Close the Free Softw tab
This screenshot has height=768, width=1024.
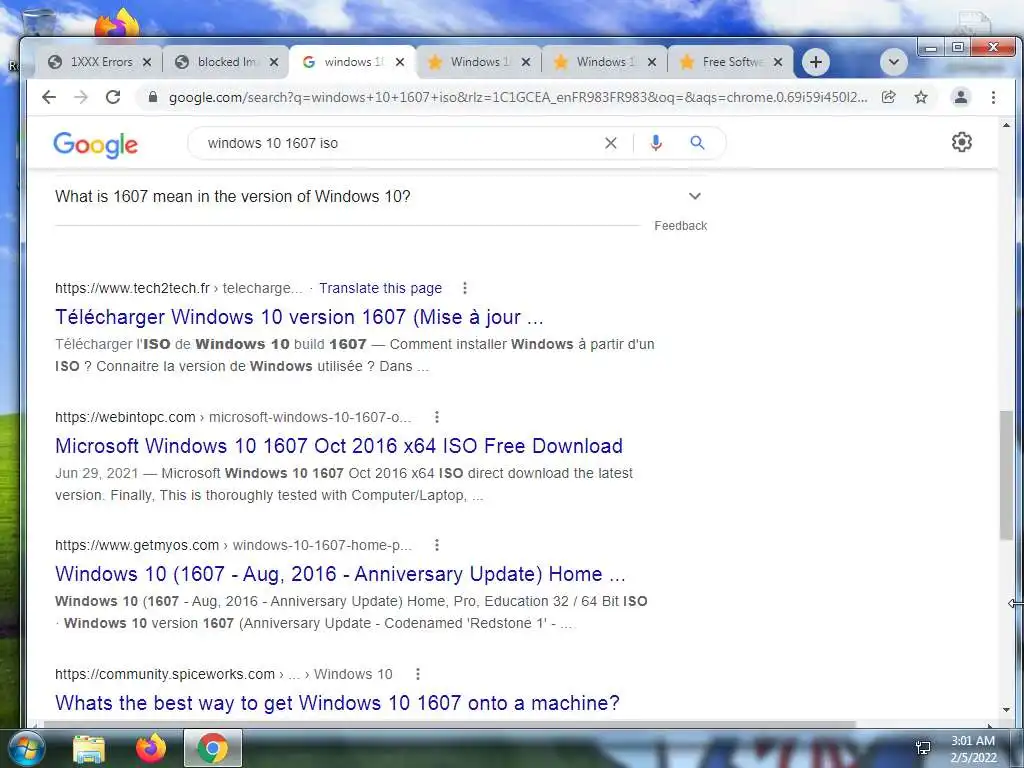[778, 62]
